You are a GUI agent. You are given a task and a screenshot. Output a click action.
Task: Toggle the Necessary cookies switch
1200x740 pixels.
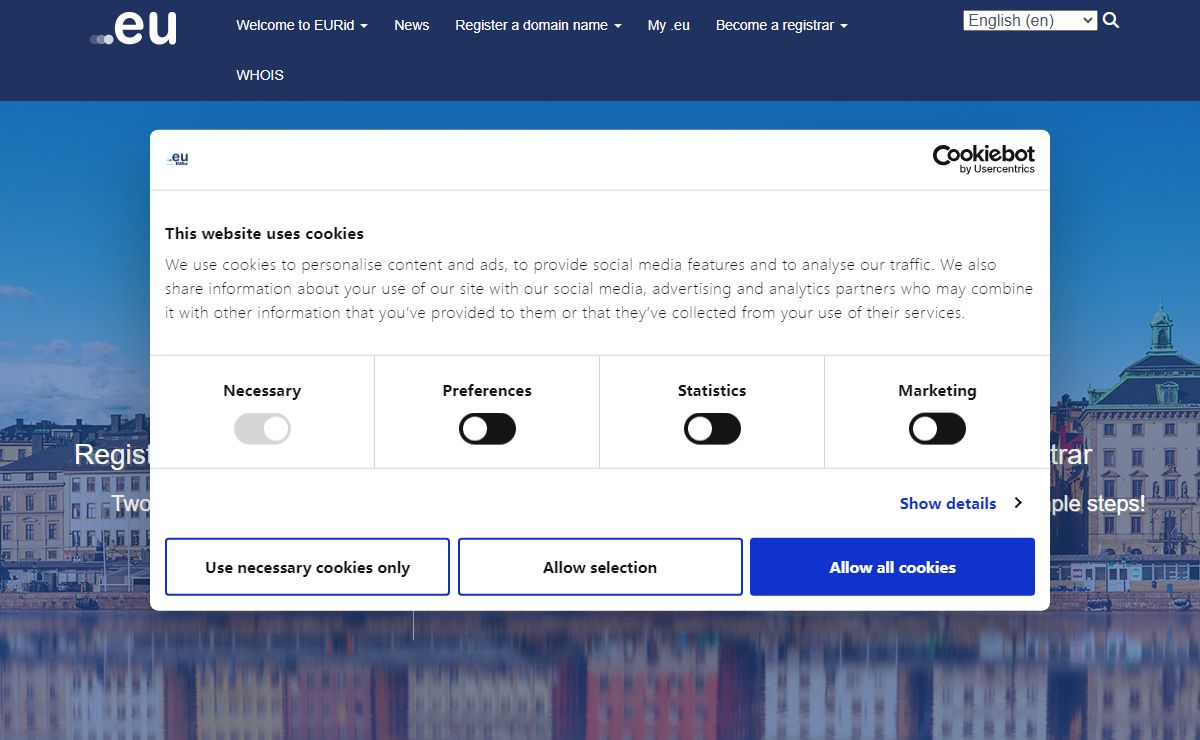click(x=262, y=429)
